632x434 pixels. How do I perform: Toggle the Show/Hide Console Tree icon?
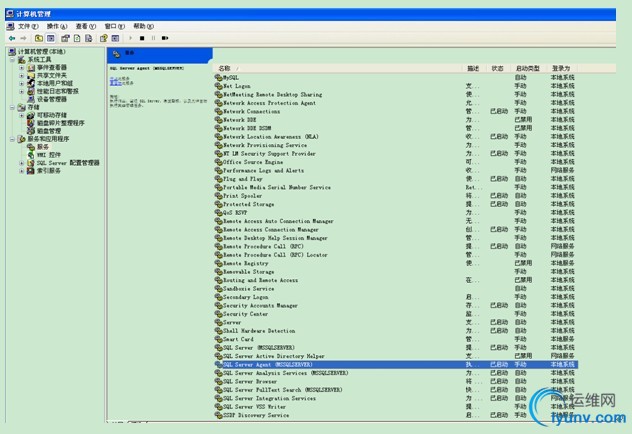[51, 38]
